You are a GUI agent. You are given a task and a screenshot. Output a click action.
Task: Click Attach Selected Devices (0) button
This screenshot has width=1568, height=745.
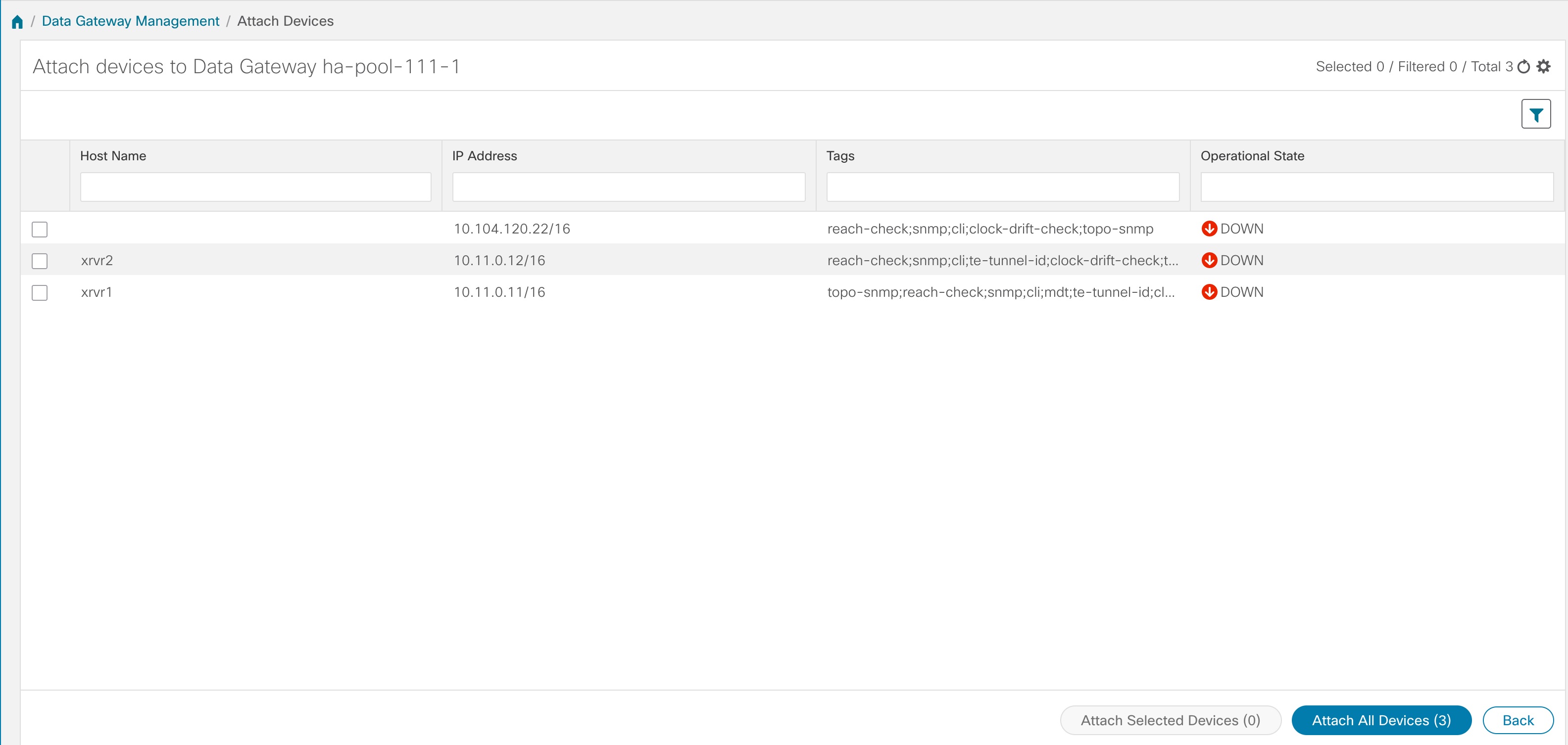(1170, 720)
